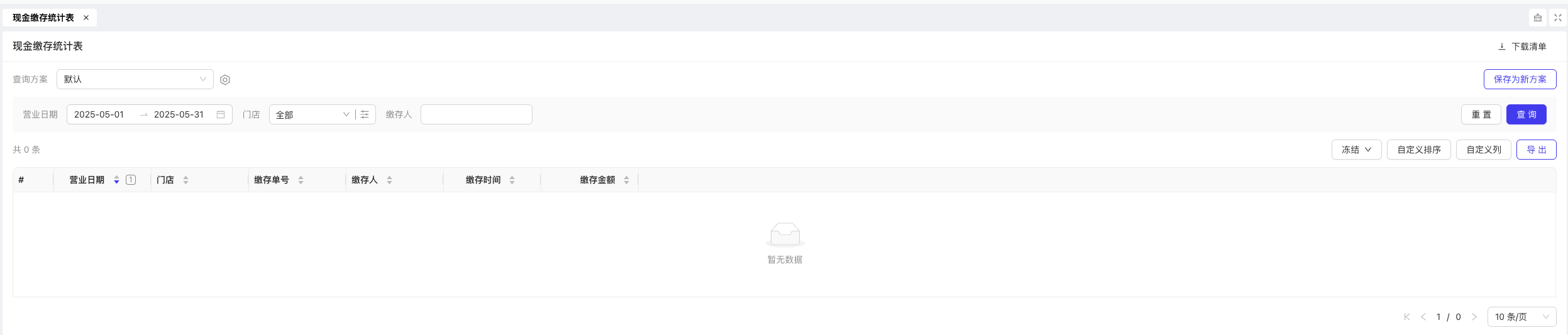The image size is (1568, 335).
Task: Click the print icon at top right
Action: 1538,18
